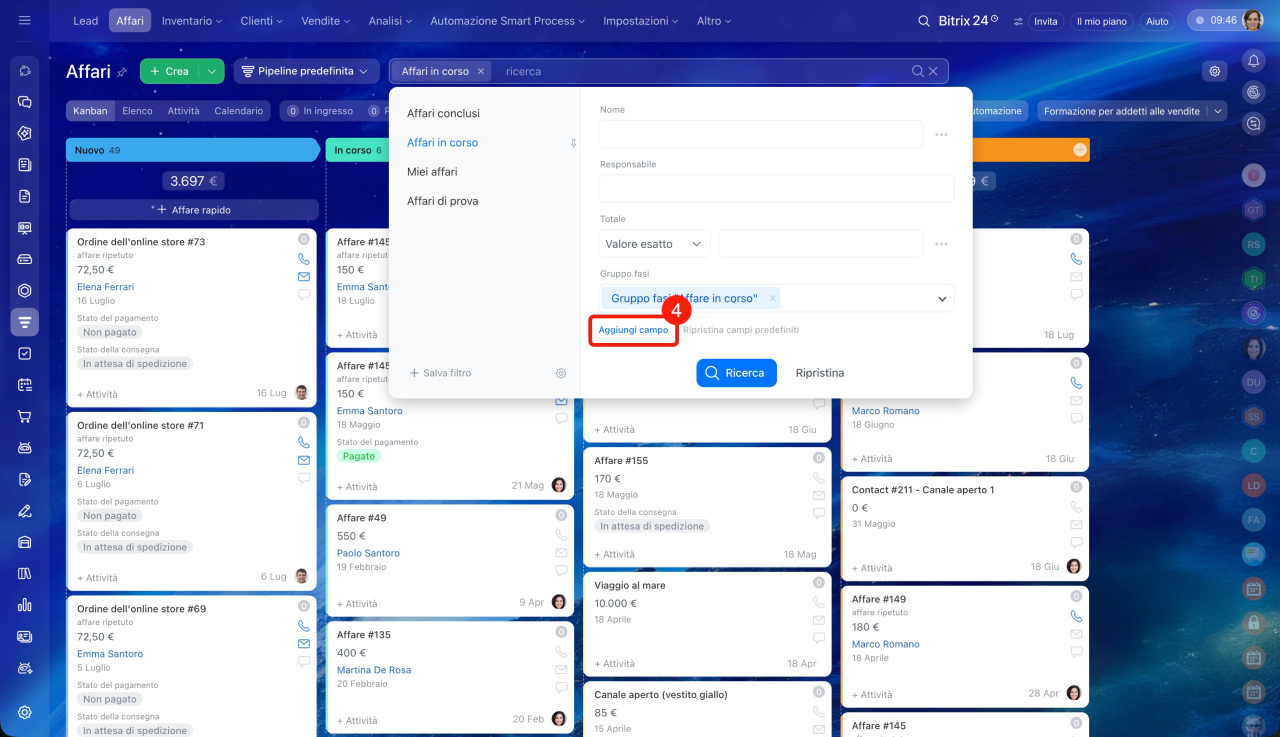Screen dimensions: 1280x737
Task: Pin the Affari page with the pin icon
Action: tap(122, 72)
